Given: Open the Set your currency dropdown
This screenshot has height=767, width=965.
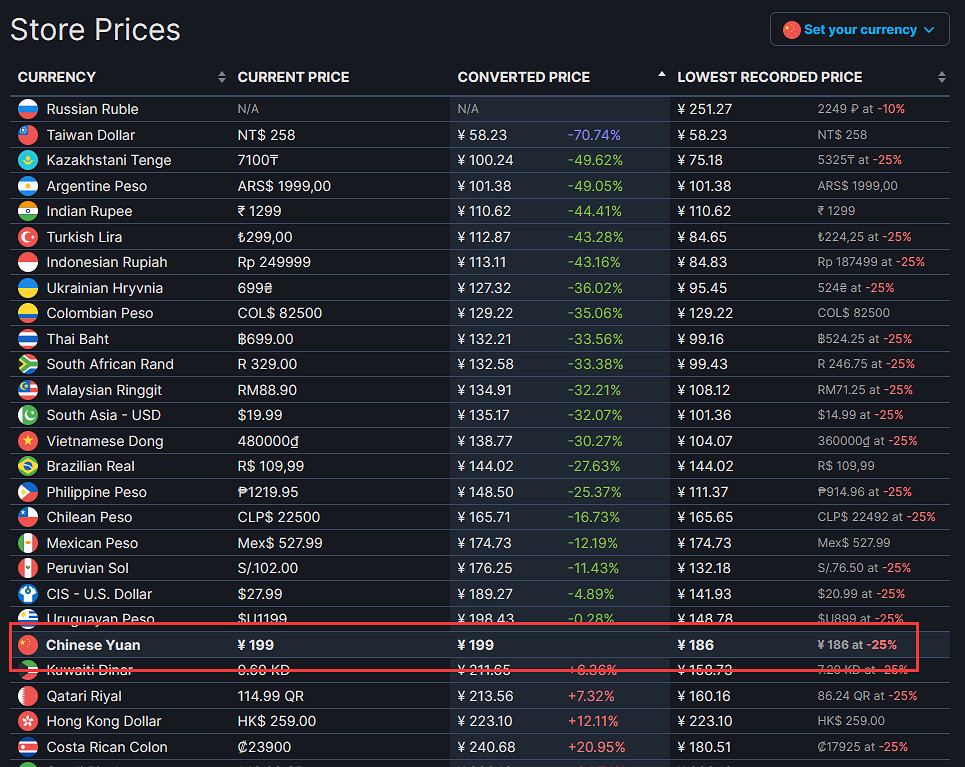Looking at the screenshot, I should tap(859, 30).
